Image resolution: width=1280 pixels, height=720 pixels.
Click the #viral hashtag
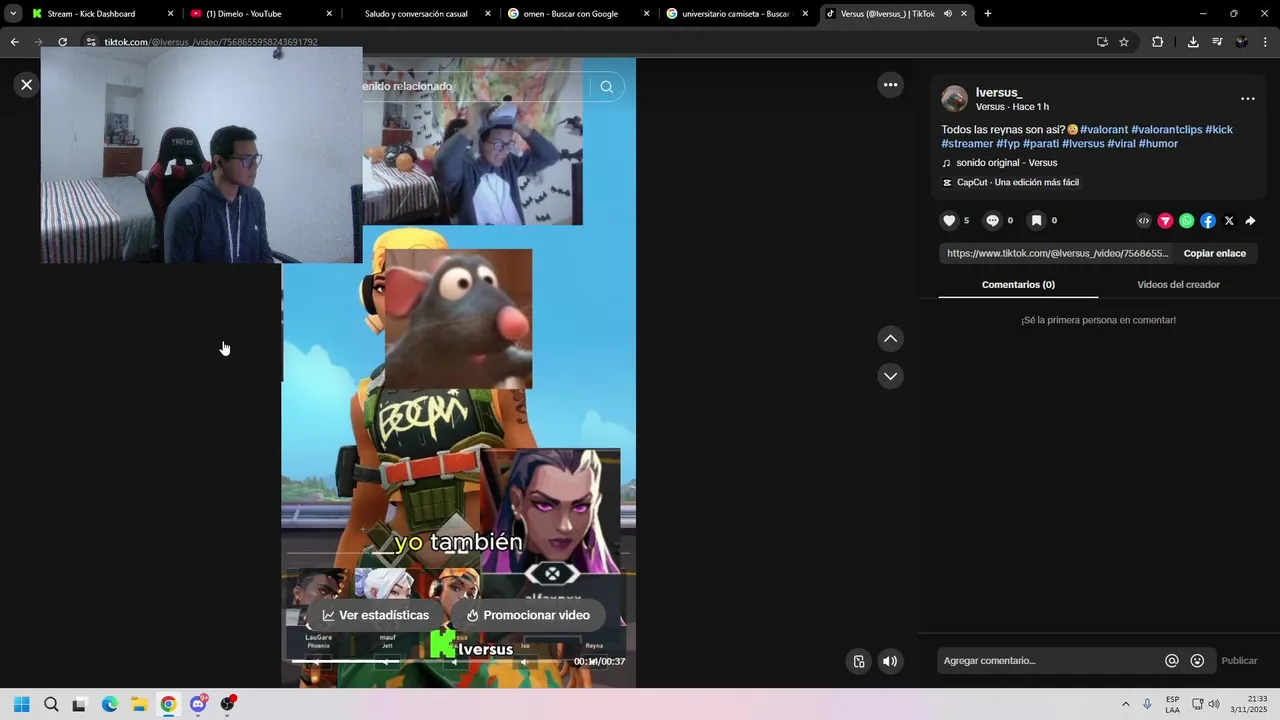(x=1121, y=144)
